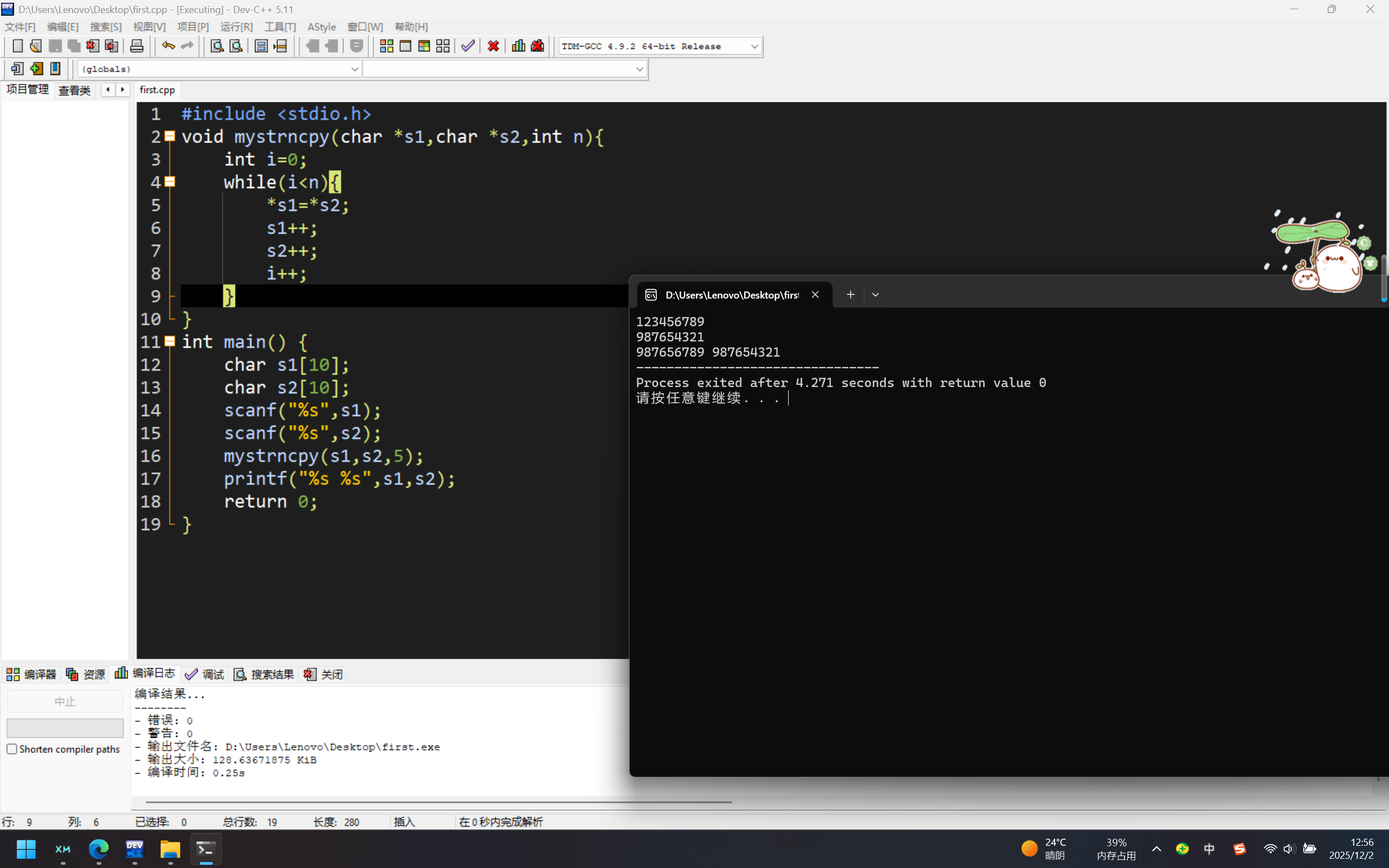This screenshot has height=868, width=1389.
Task: Click the Compile icon with four colored squares
Action: pyautogui.click(x=386, y=46)
